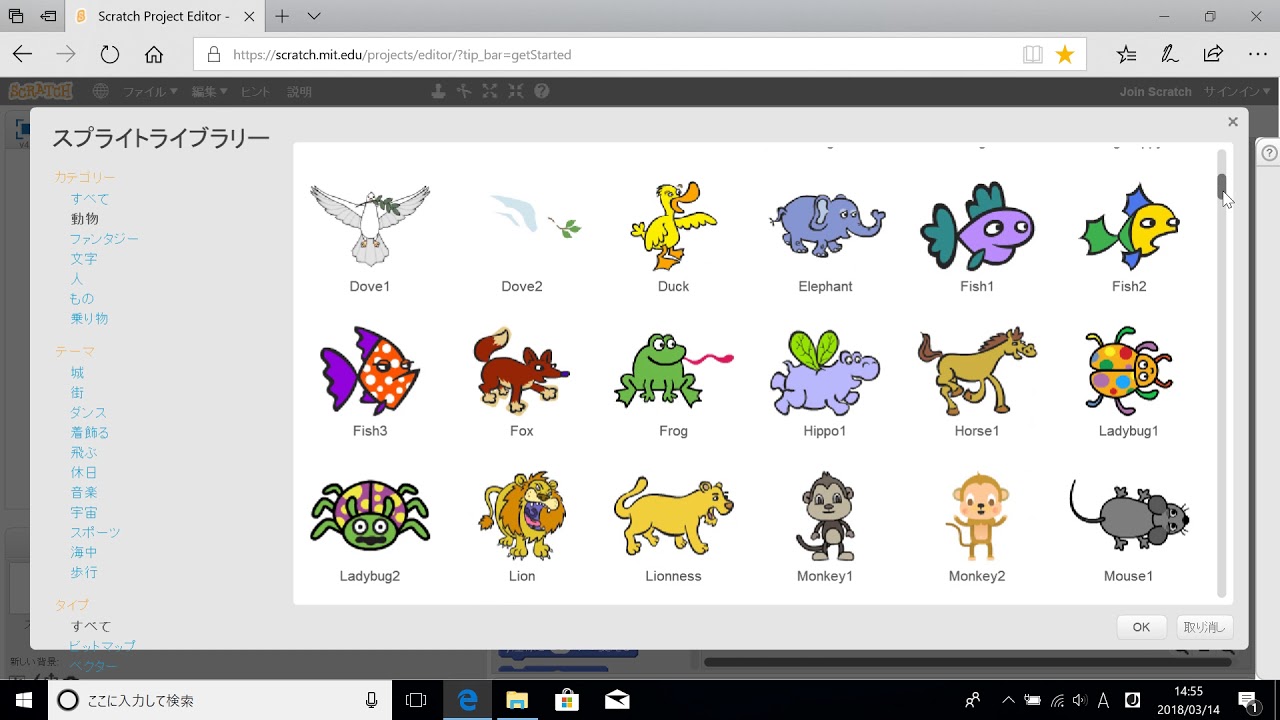Expand browser tab preview chevron
1280x720 pixels.
[314, 16]
